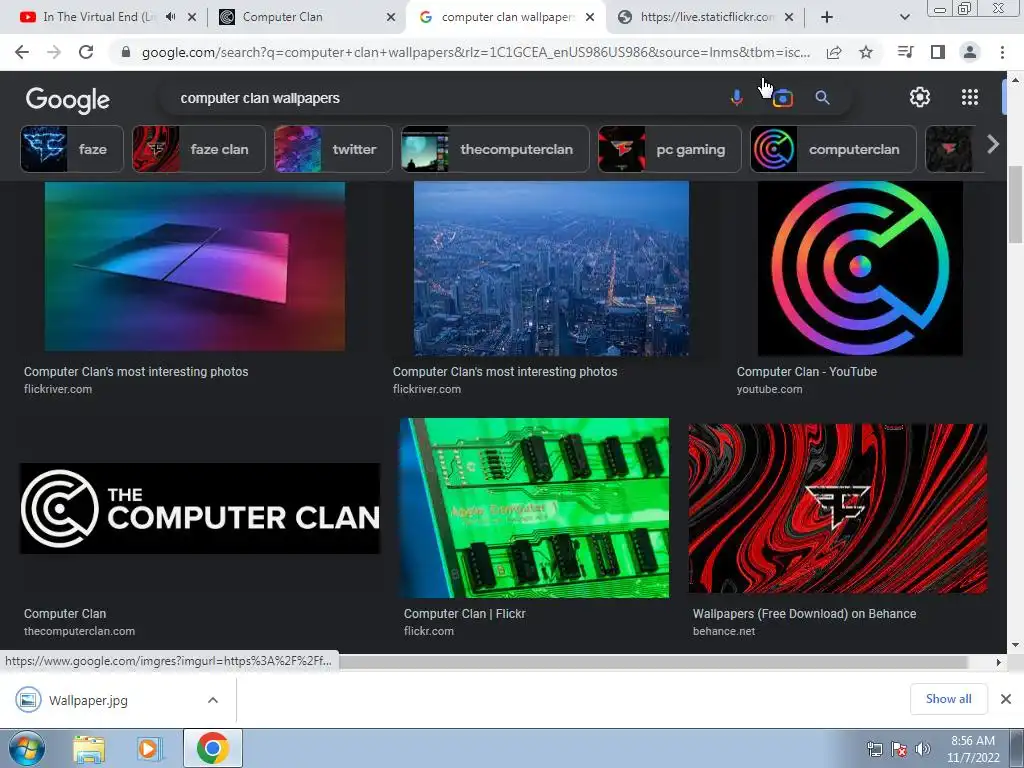1024x768 pixels.
Task: Open the Chrome profile avatar
Action: (x=970, y=52)
